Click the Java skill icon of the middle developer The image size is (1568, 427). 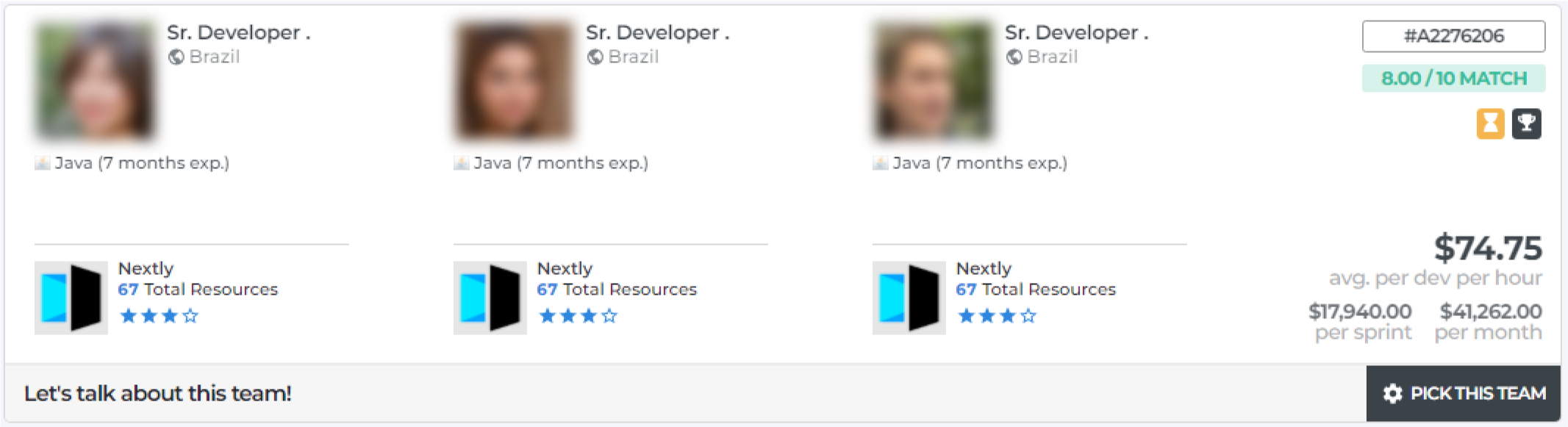click(x=461, y=163)
